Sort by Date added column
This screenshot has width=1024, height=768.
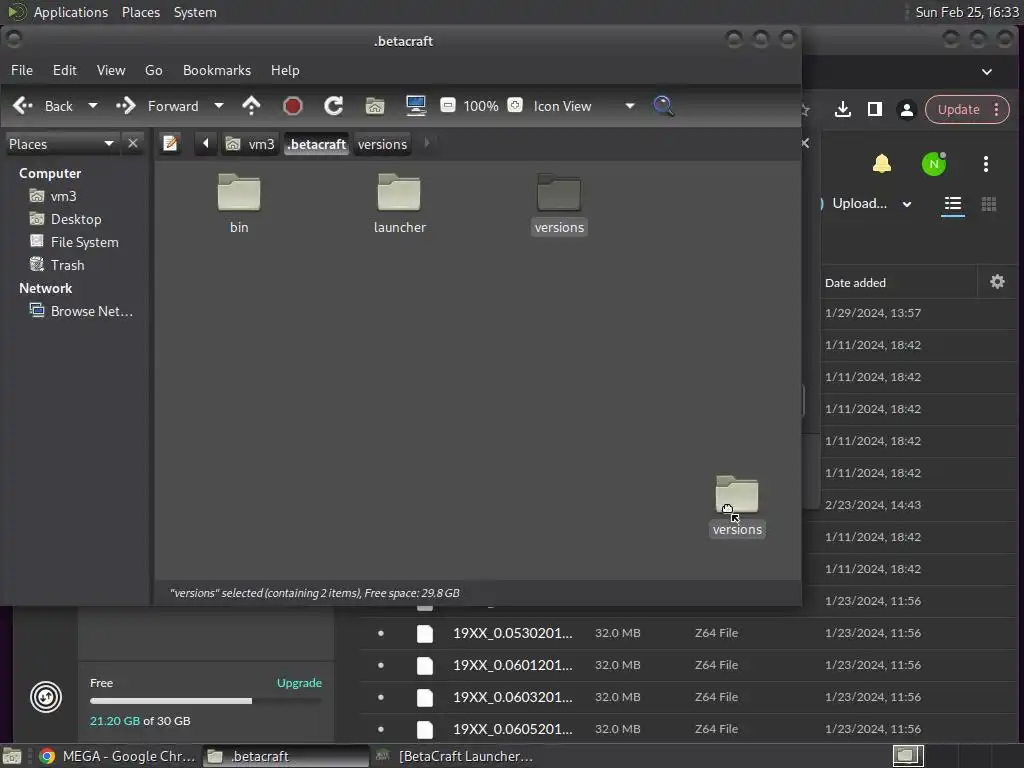855,282
